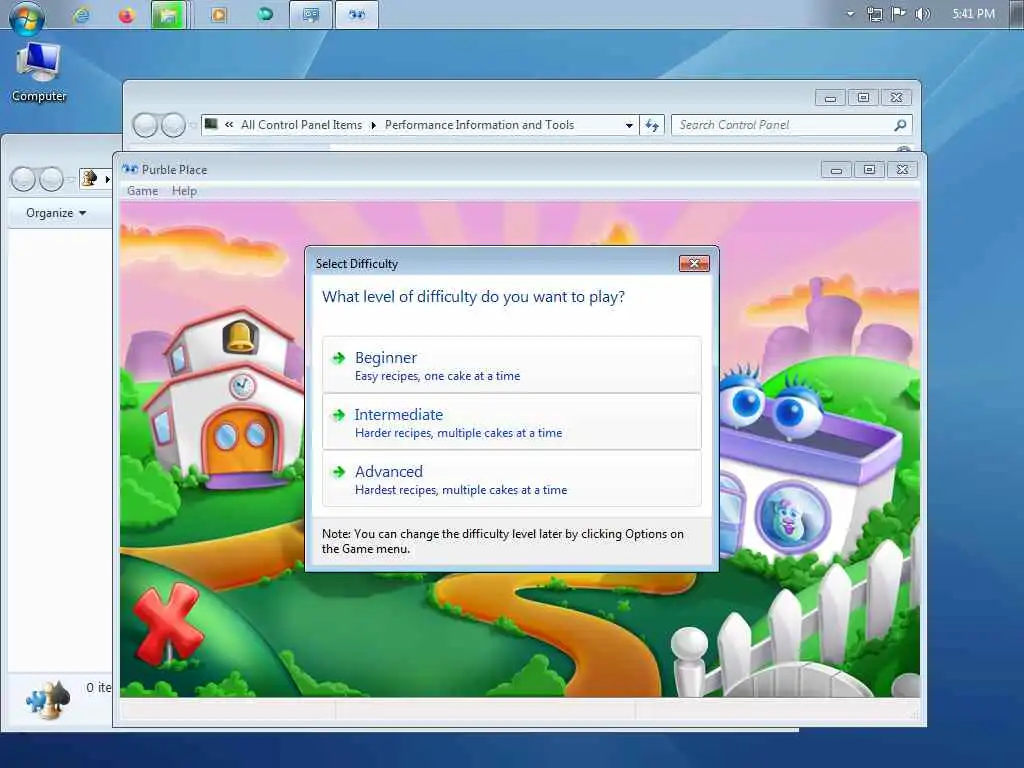The height and width of the screenshot is (768, 1024).
Task: Close the Select Difficulty dialog
Action: (694, 263)
